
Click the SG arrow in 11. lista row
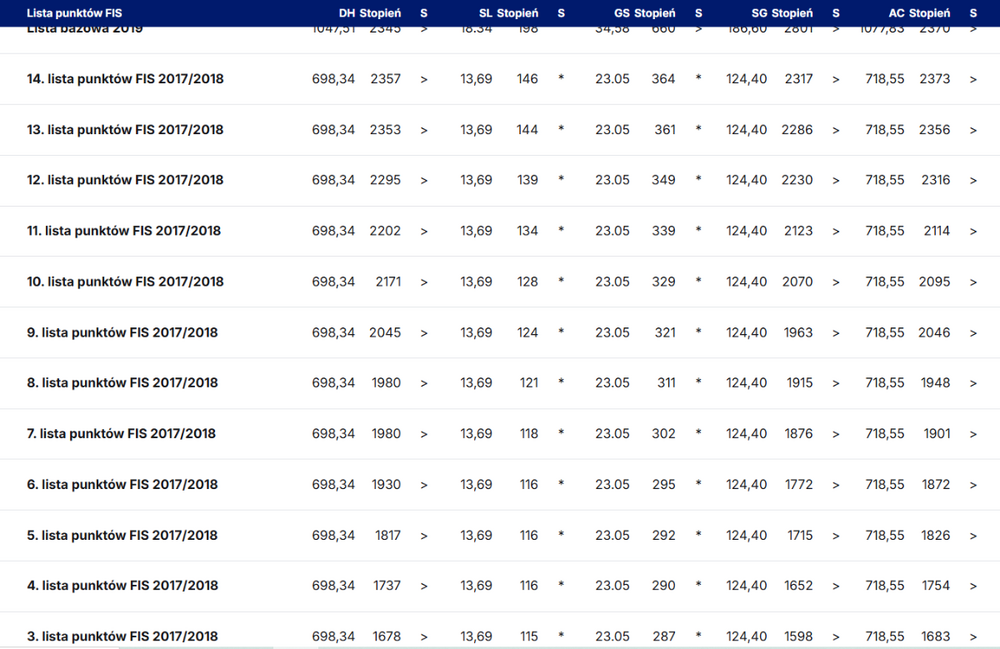[x=836, y=231]
